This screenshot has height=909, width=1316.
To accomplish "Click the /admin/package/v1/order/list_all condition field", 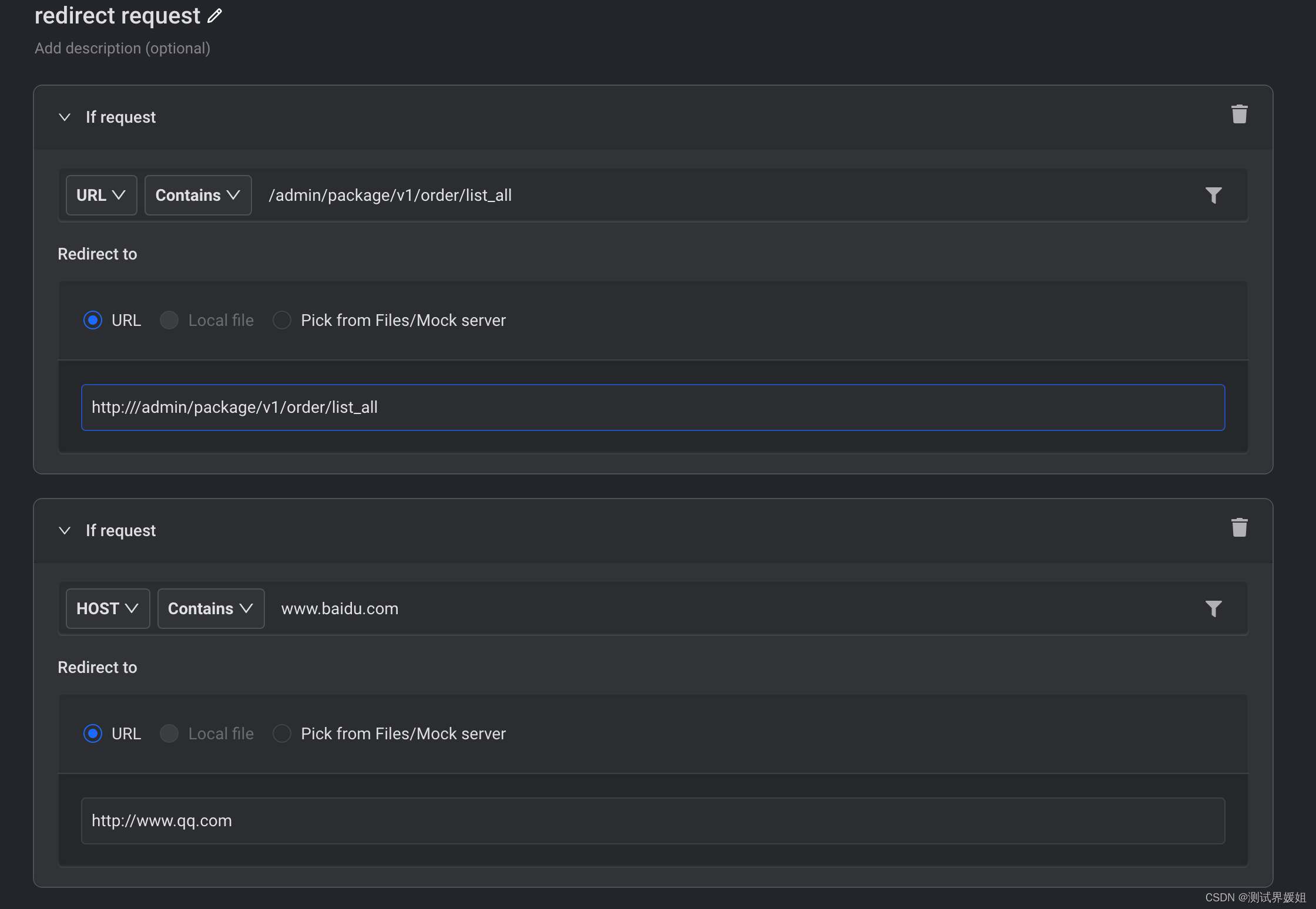I will click(x=391, y=195).
